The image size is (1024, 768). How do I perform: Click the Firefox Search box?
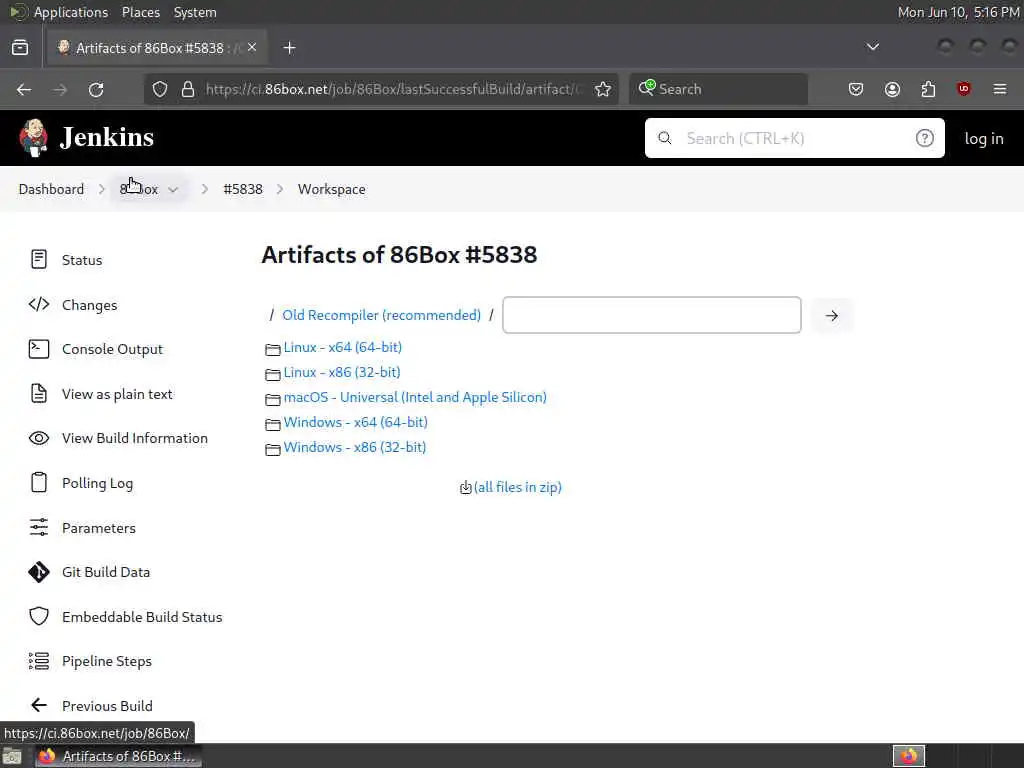click(x=718, y=89)
